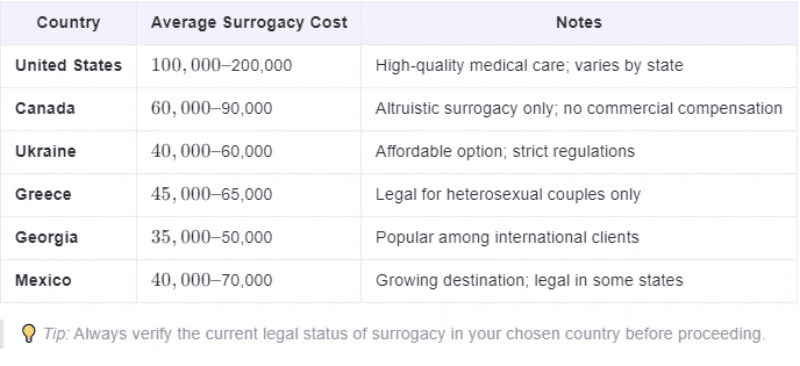
Task: Select the Country column header
Action: coord(68,22)
